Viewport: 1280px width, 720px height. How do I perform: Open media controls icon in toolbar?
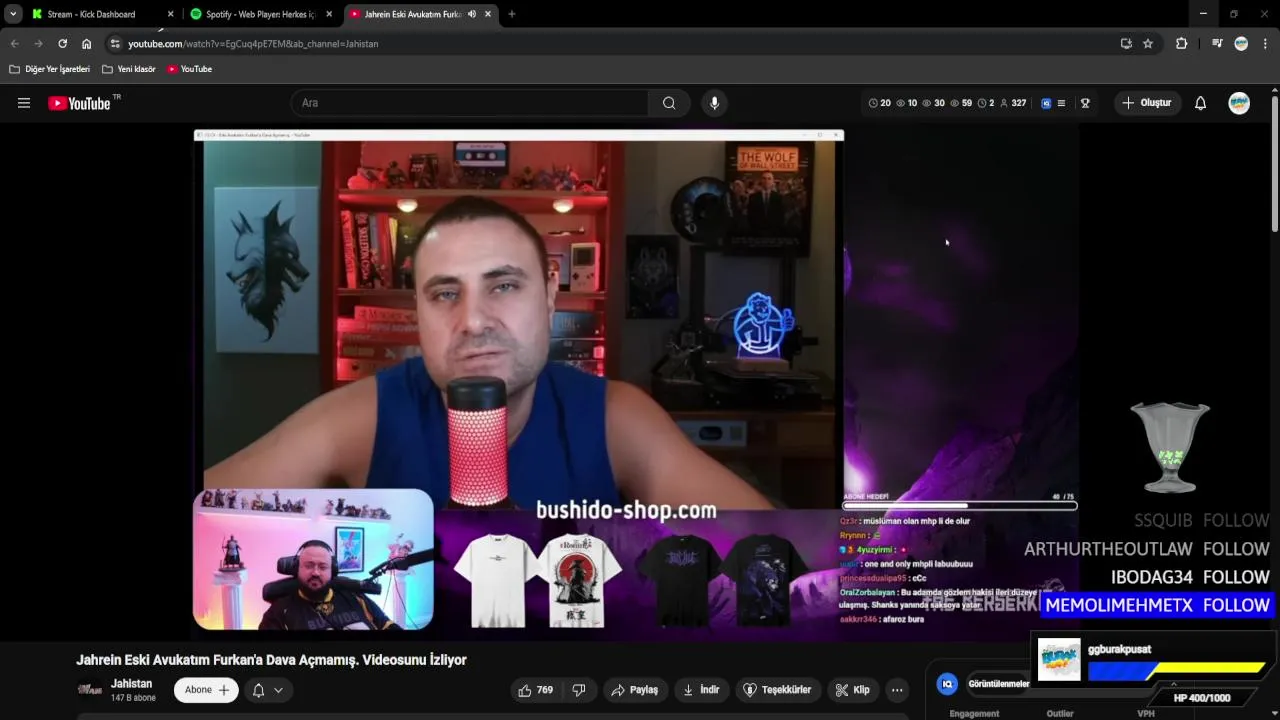pos(1217,44)
